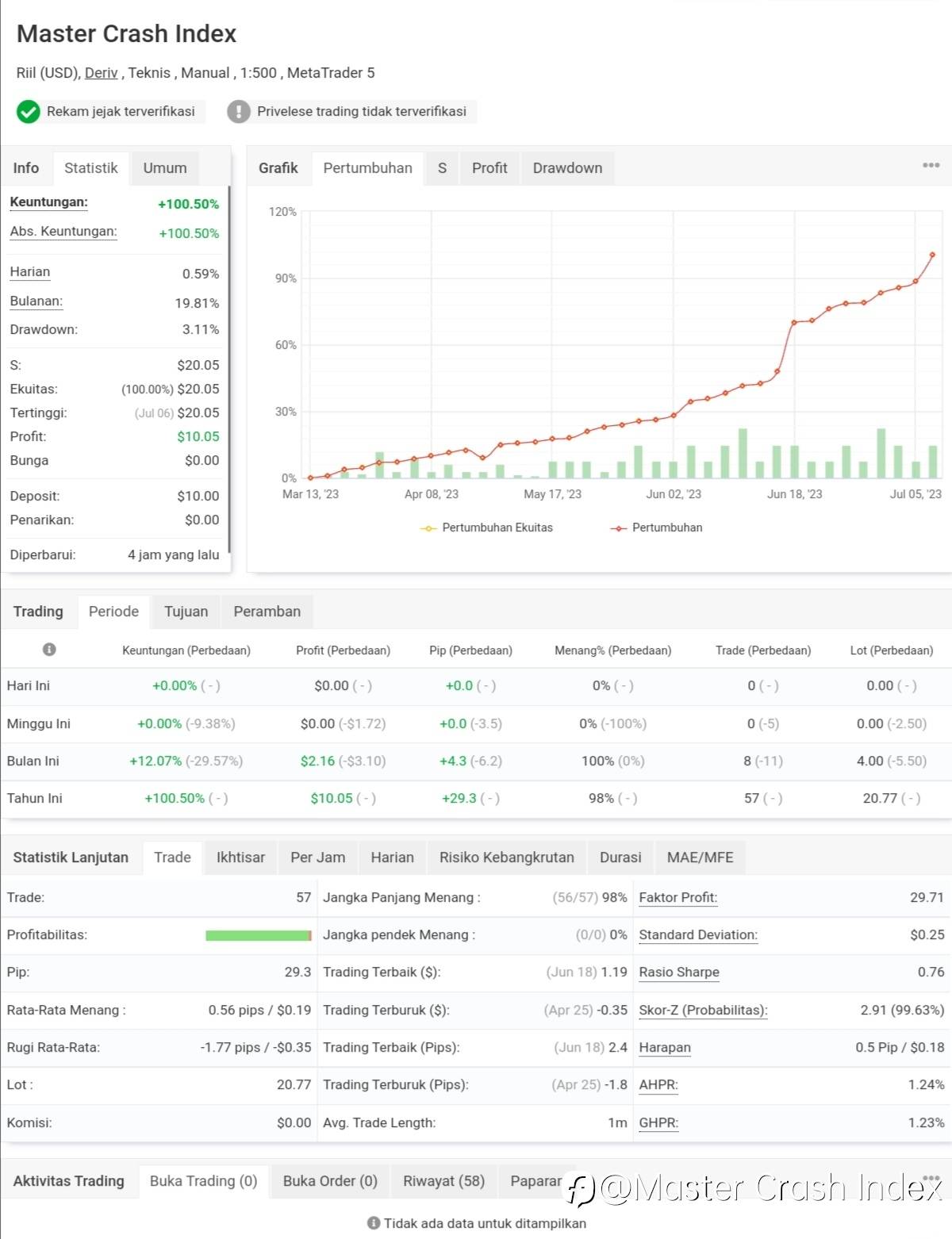Switch to the Statistik tab

[x=91, y=168]
